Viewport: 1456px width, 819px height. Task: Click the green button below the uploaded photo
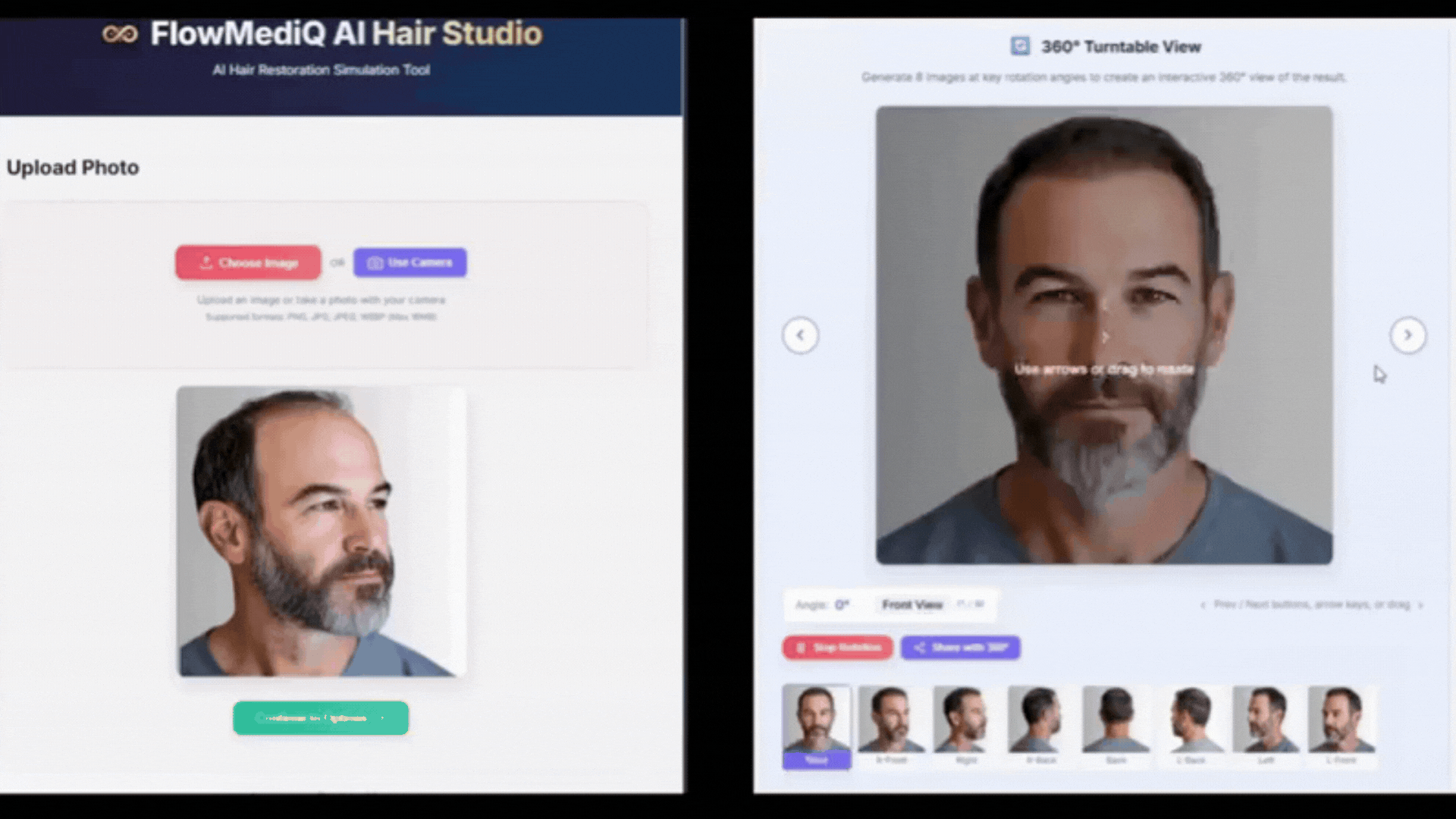321,718
